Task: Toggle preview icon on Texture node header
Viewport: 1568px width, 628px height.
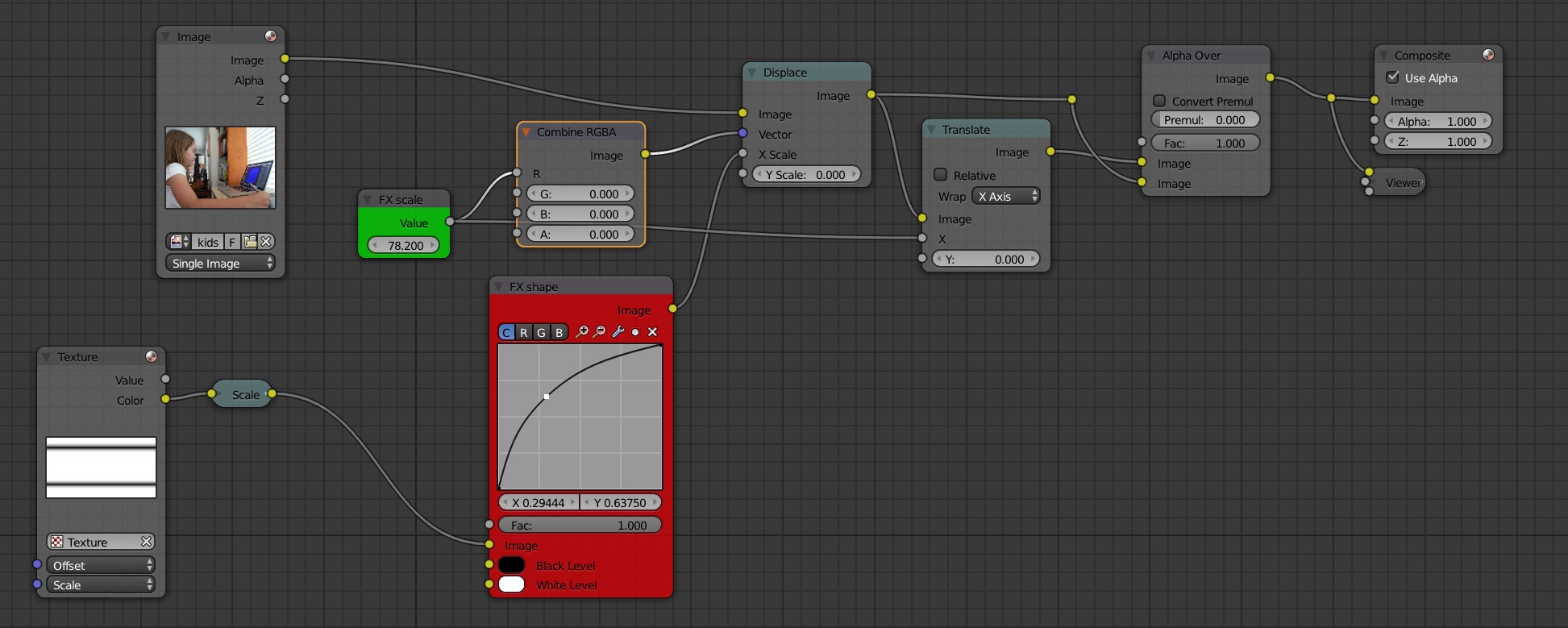Action: coord(152,356)
